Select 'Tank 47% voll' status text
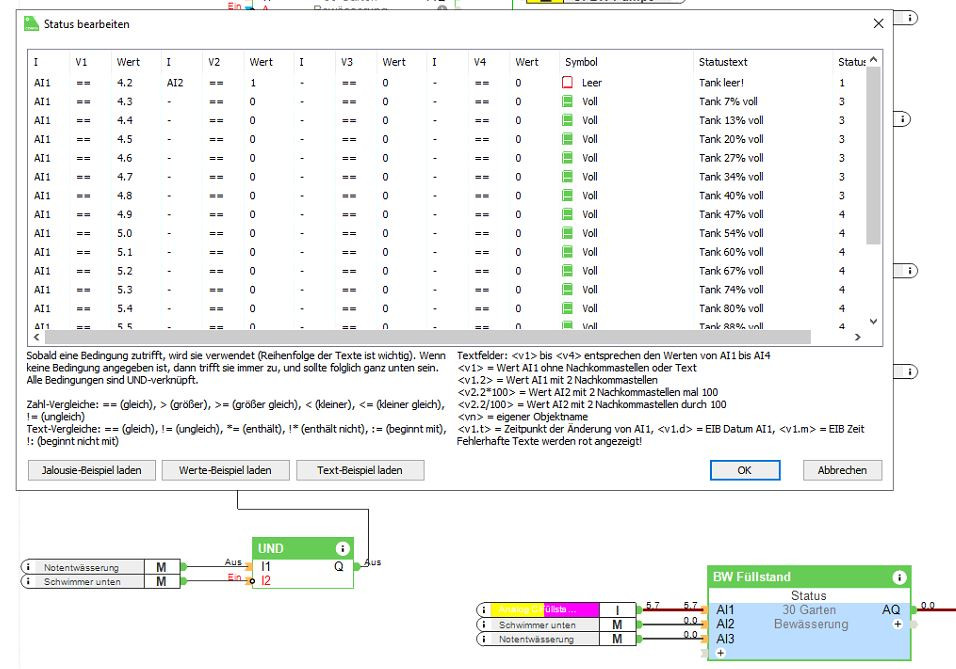This screenshot has height=669, width=956. click(731, 214)
